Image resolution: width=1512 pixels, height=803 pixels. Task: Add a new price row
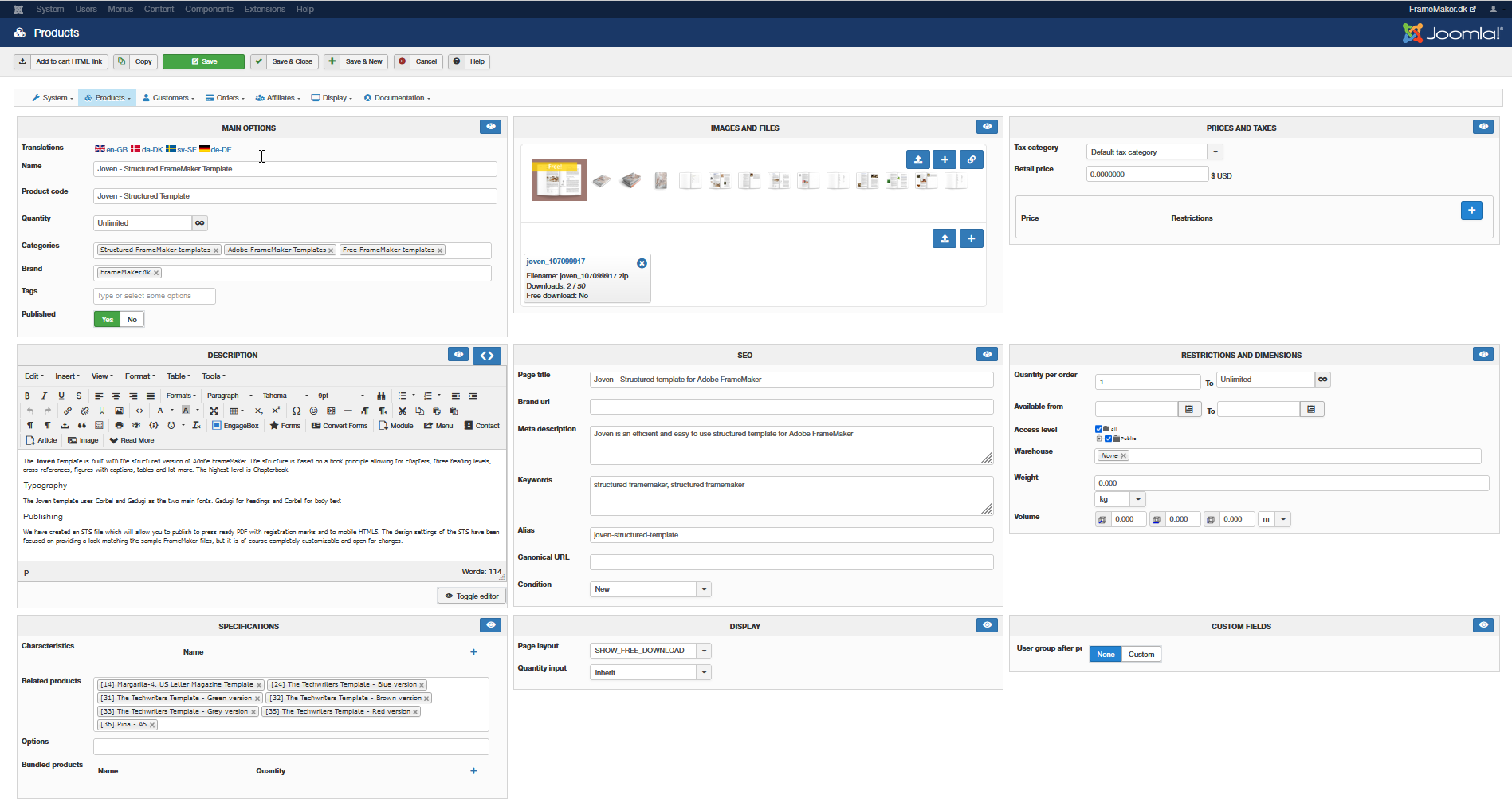[1472, 211]
